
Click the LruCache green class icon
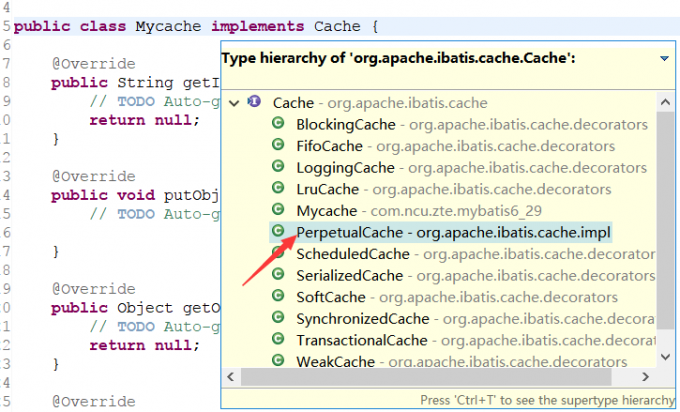point(279,189)
